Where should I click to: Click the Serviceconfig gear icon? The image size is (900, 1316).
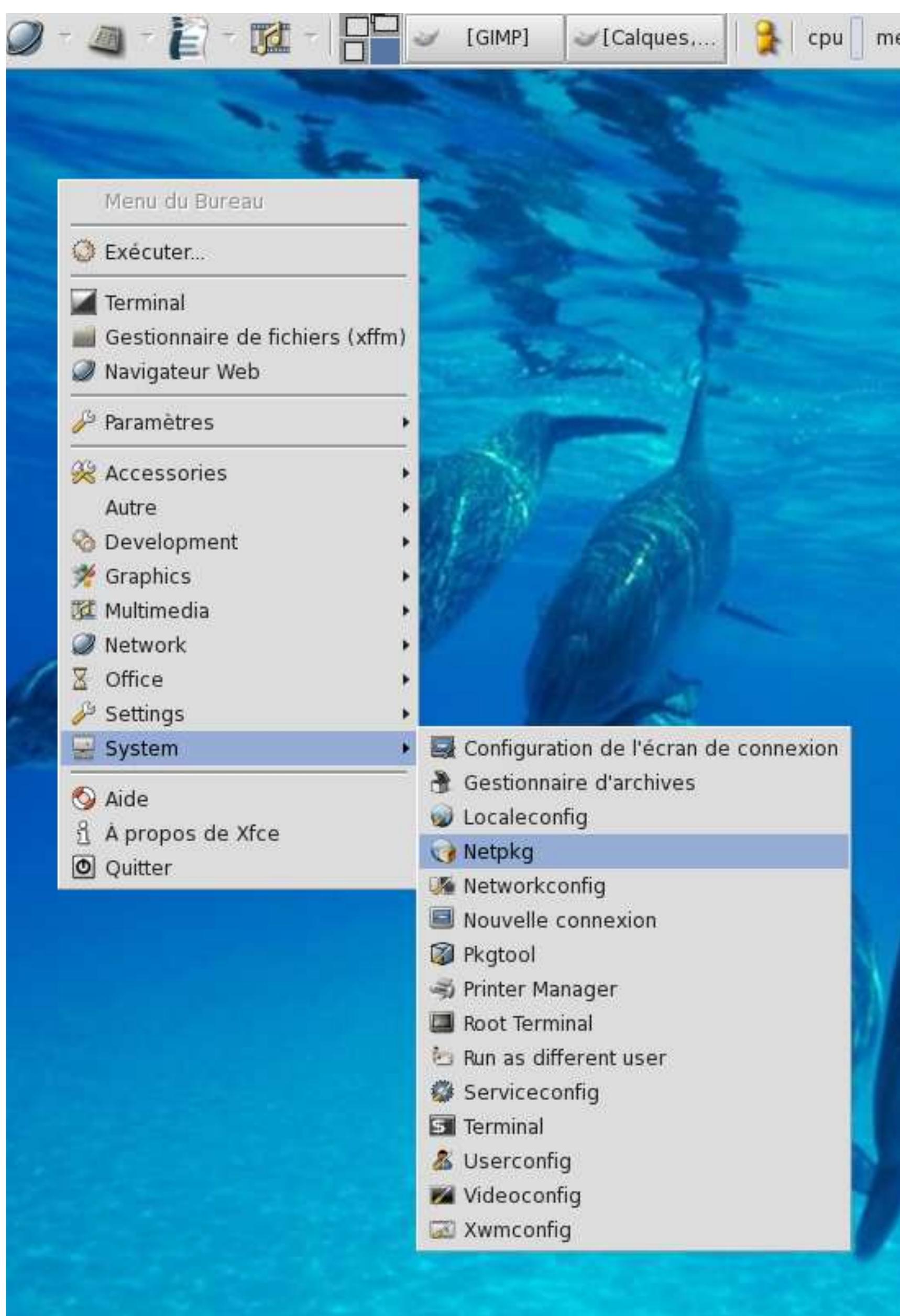(x=442, y=1092)
